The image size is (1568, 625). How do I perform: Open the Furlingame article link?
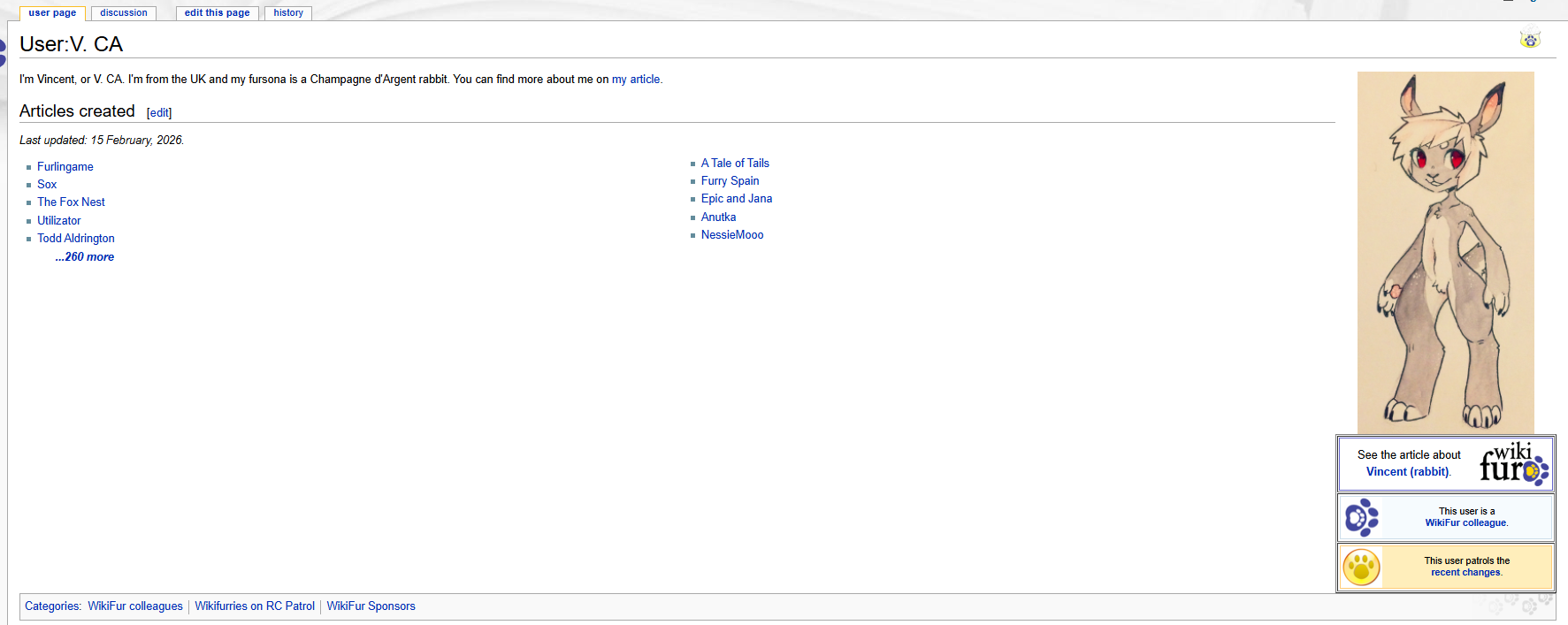point(65,167)
